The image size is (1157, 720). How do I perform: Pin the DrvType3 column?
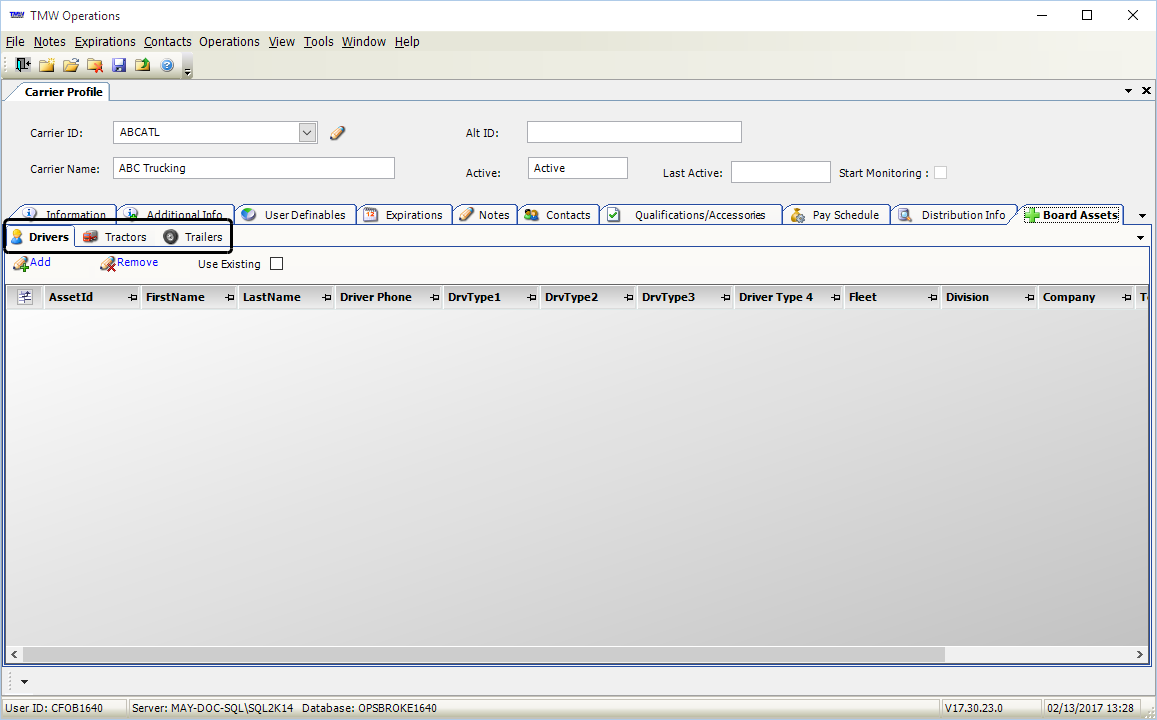click(x=725, y=297)
